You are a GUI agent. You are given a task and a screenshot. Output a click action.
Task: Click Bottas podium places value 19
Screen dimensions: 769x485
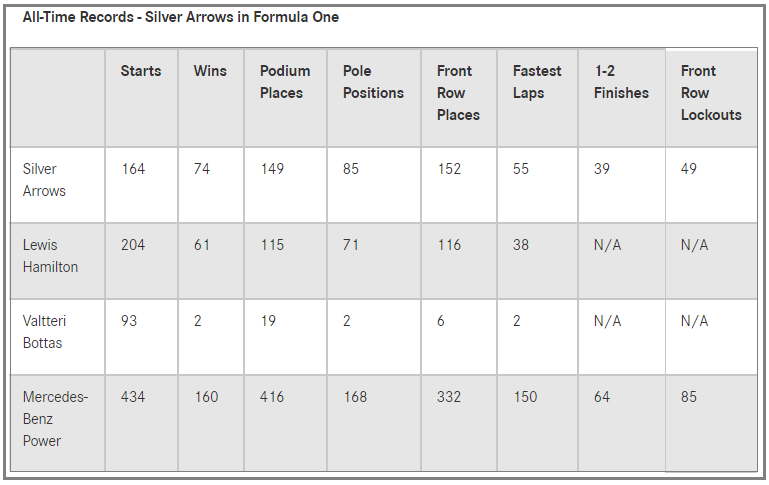coord(268,321)
